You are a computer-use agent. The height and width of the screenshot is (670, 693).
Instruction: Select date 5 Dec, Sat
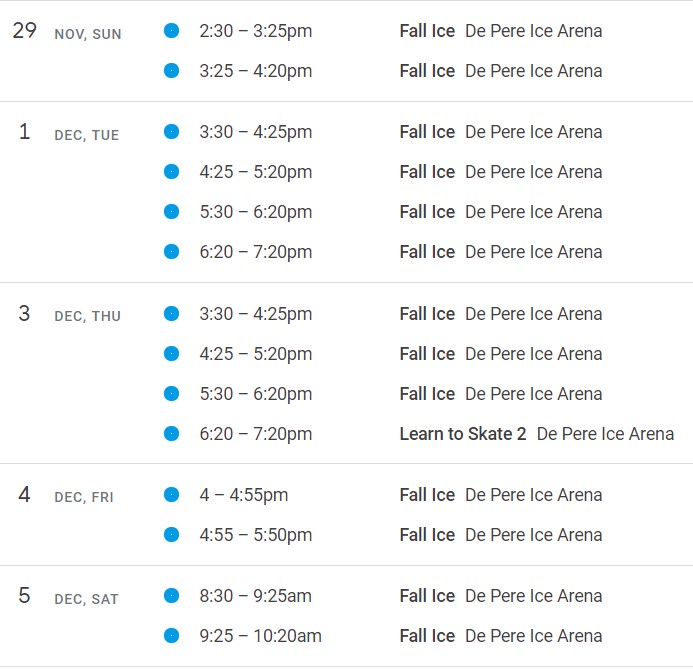coord(68,596)
